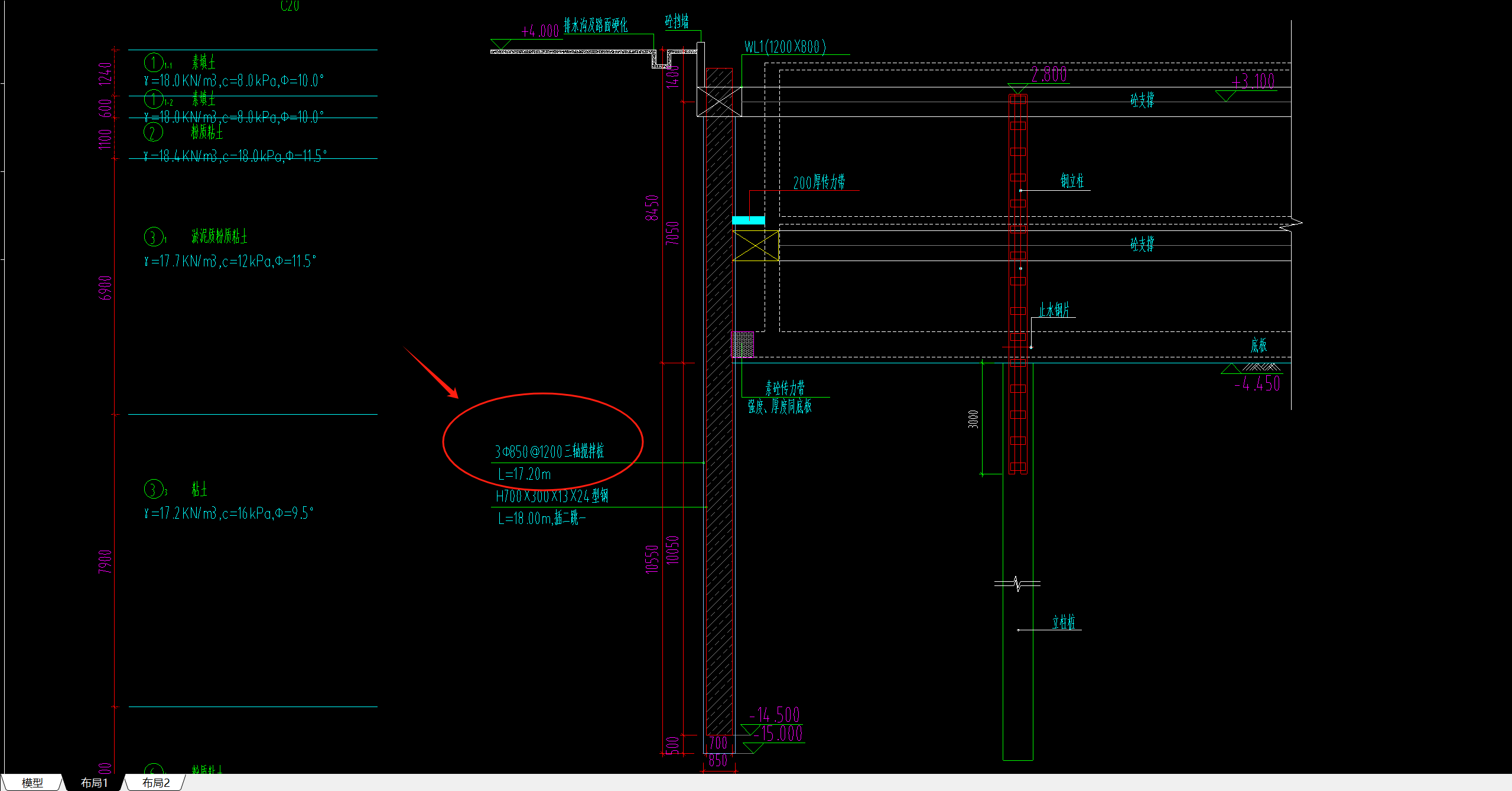Click the WL1(1200X800) beam label
Image resolution: width=1512 pixels, height=791 pixels.
coord(785,47)
